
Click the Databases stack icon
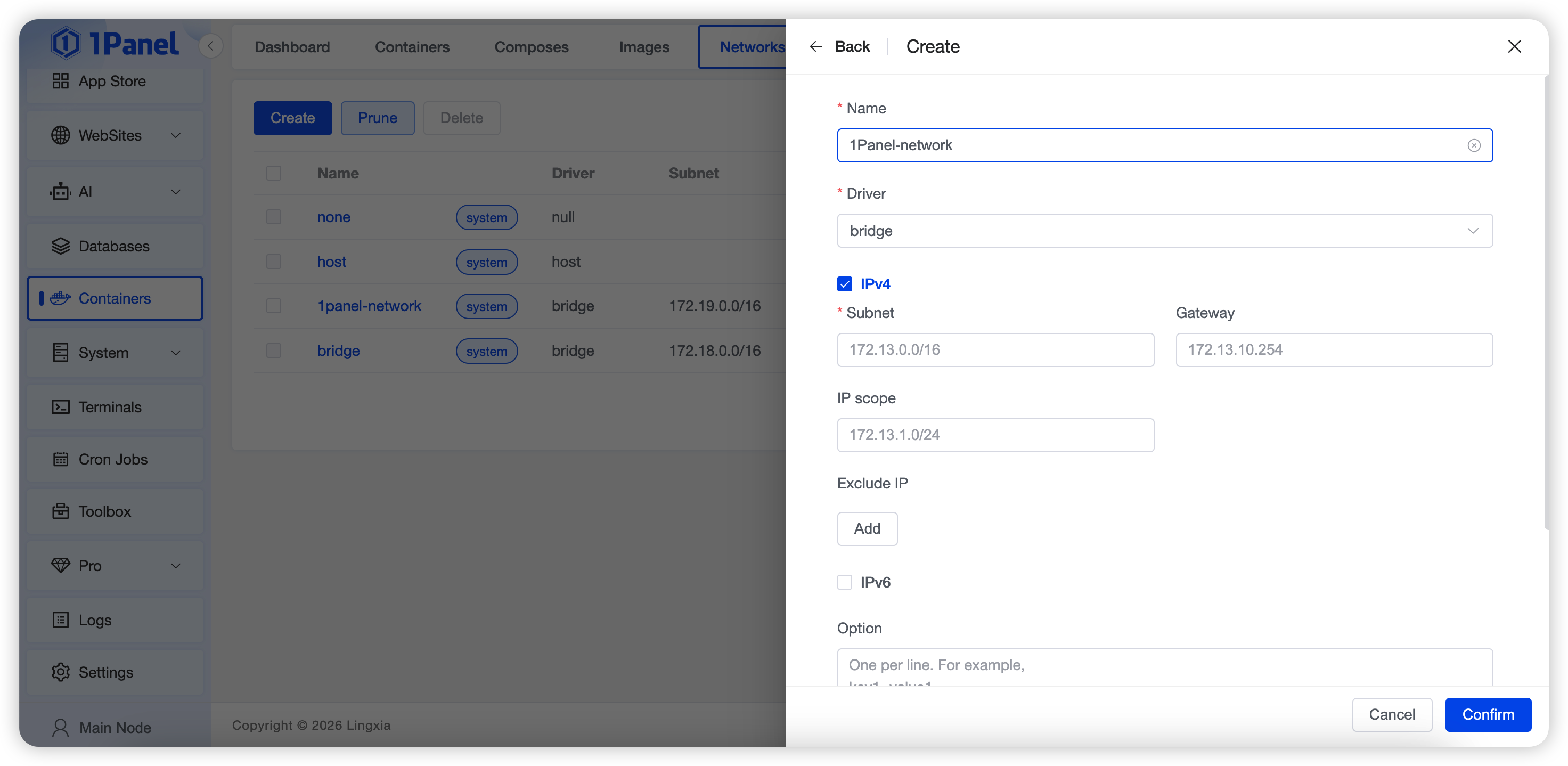(60, 246)
